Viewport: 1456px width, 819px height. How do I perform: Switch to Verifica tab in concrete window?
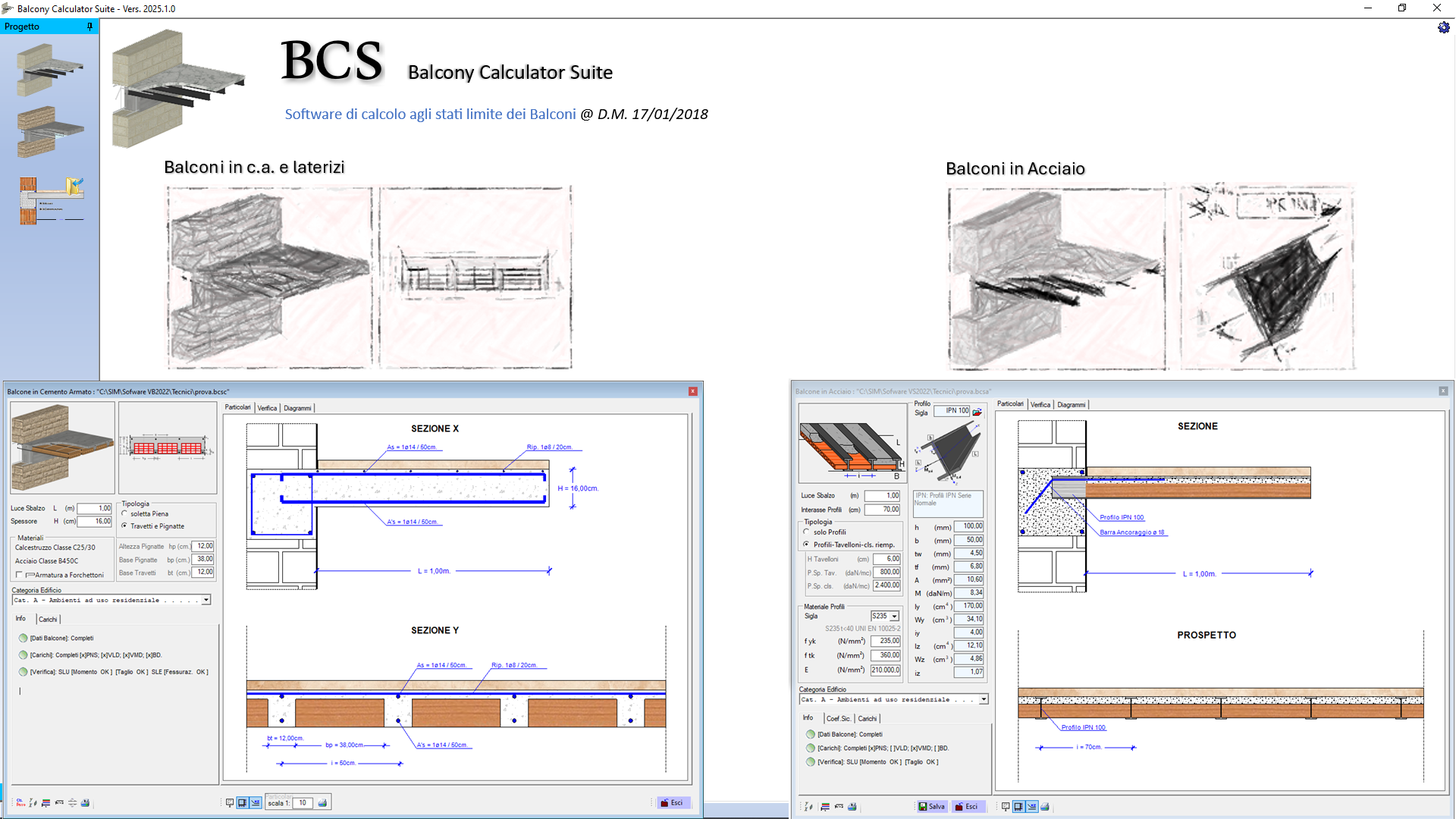click(x=267, y=408)
